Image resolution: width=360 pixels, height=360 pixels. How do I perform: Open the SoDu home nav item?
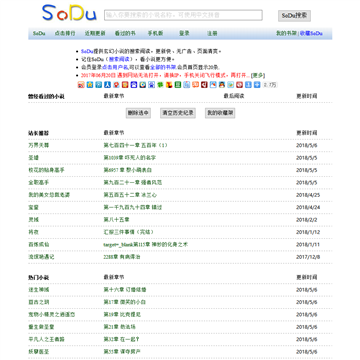pos(39,33)
